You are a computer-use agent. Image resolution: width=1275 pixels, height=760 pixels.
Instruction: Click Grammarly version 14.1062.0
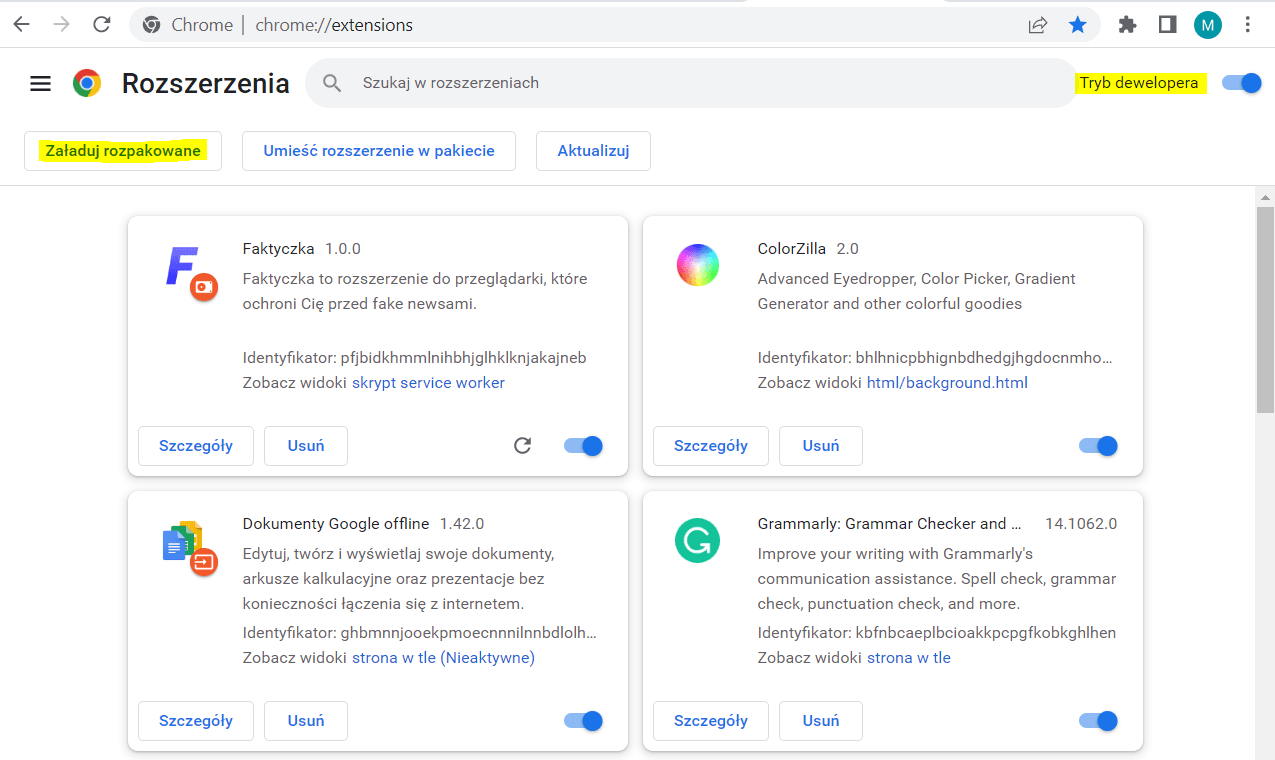coord(1081,524)
